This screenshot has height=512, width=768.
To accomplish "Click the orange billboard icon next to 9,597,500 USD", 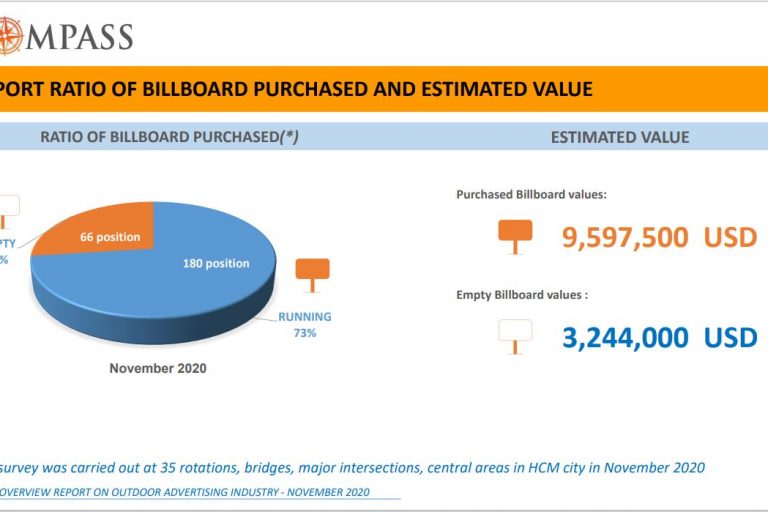I will click(x=515, y=234).
